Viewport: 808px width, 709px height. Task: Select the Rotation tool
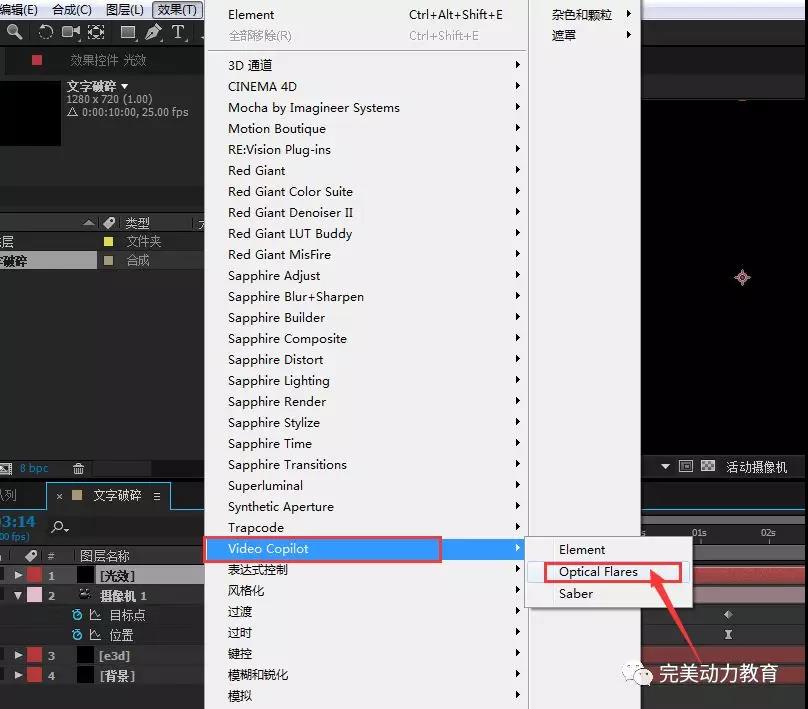46,32
